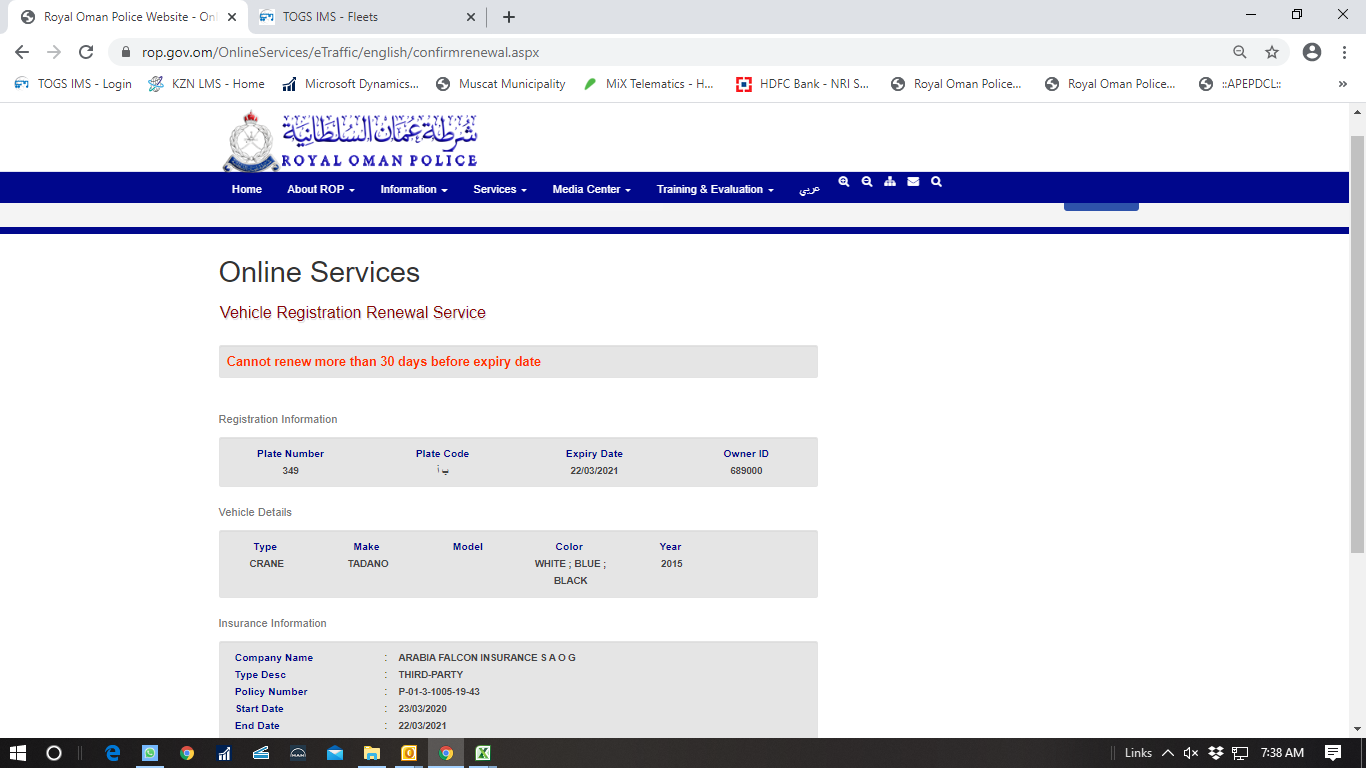This screenshot has width=1366, height=768.
Task: Click the envelope contact icon in navbar
Action: pos(913,182)
